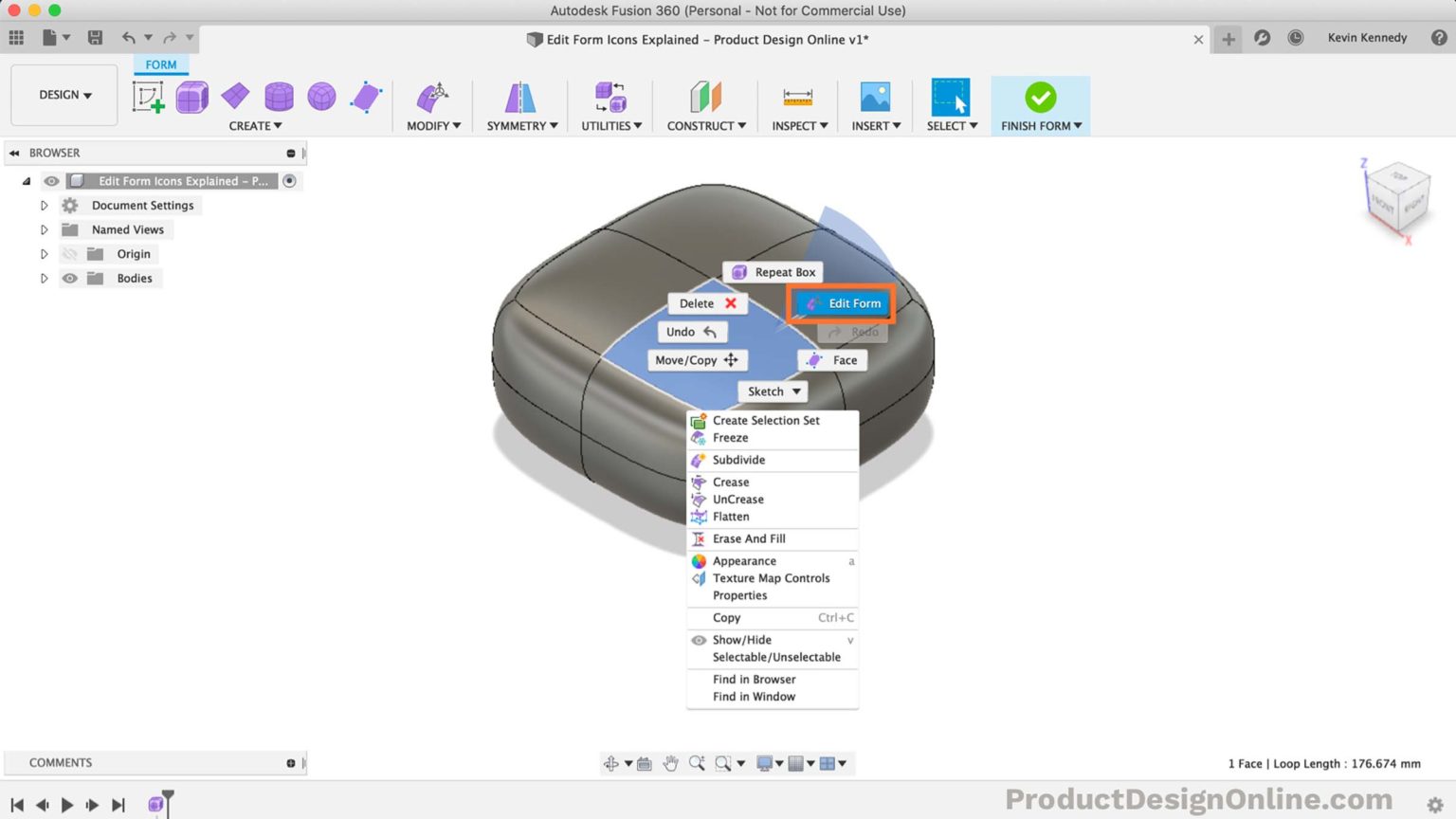Choose Erase And Fill from context menu

(x=750, y=538)
